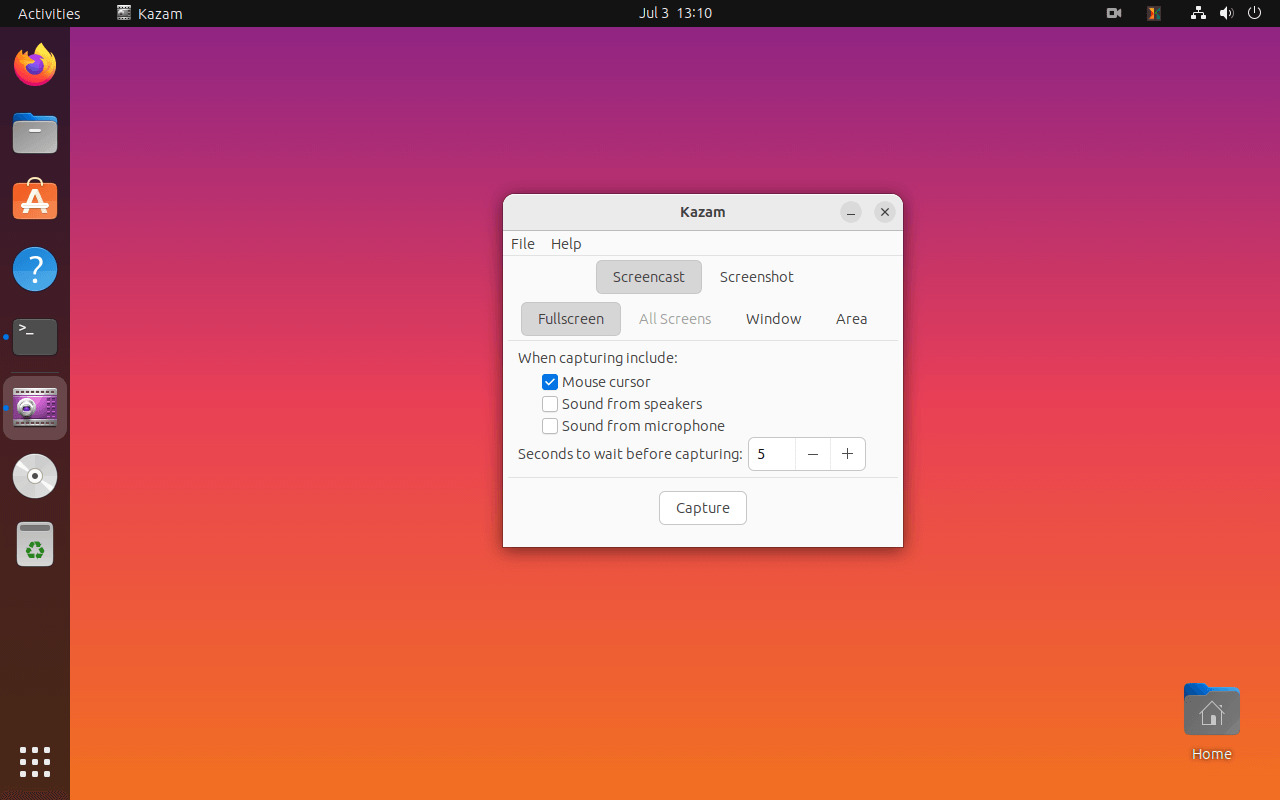The height and width of the screenshot is (800, 1280).
Task: Show the applications grid
Action: [x=35, y=762]
